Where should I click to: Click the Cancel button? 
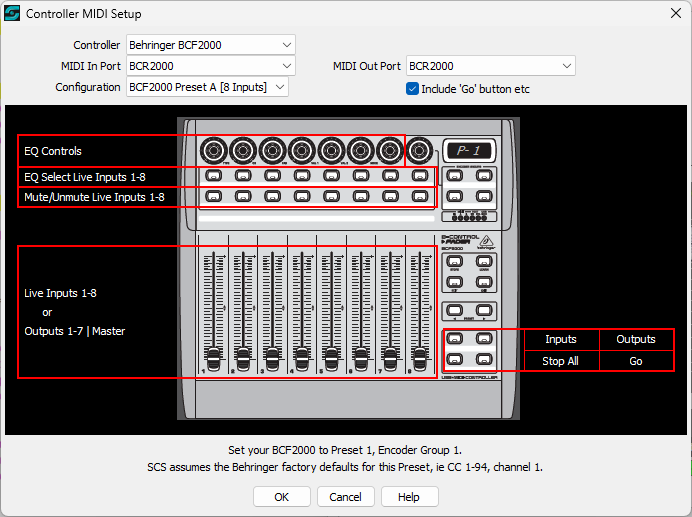[x=346, y=497]
